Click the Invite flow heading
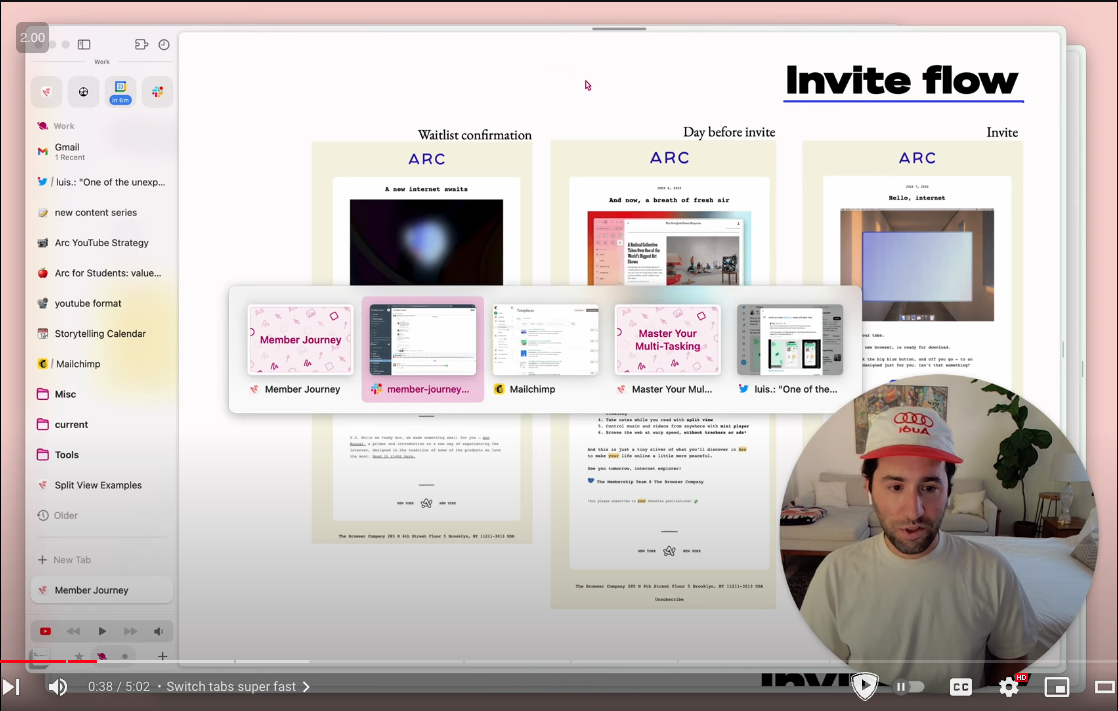 click(x=903, y=81)
